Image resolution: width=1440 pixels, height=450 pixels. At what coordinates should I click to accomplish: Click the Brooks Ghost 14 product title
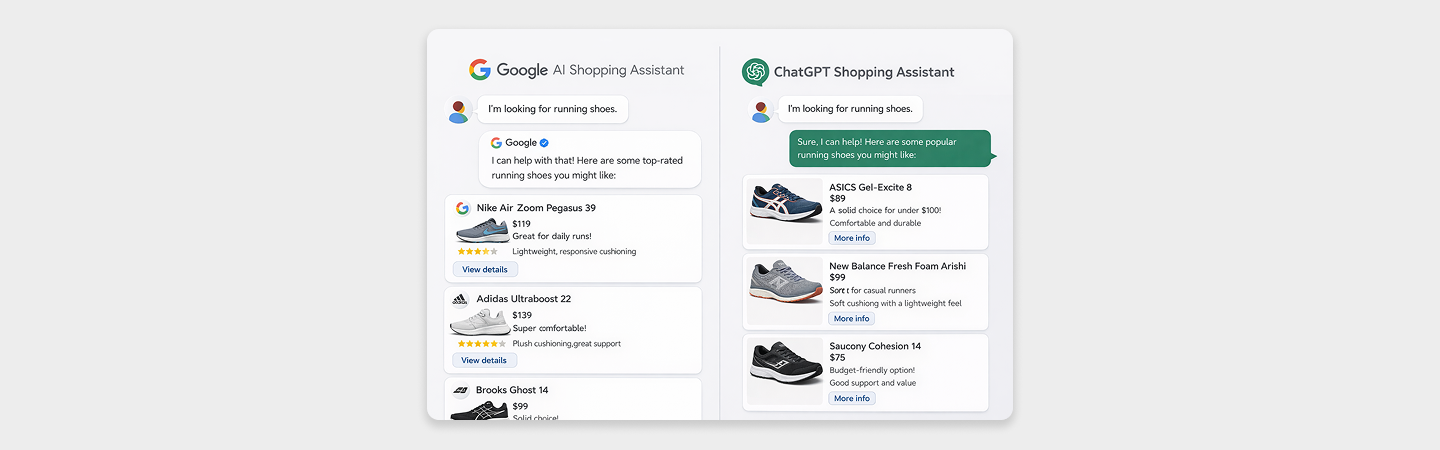(512, 390)
